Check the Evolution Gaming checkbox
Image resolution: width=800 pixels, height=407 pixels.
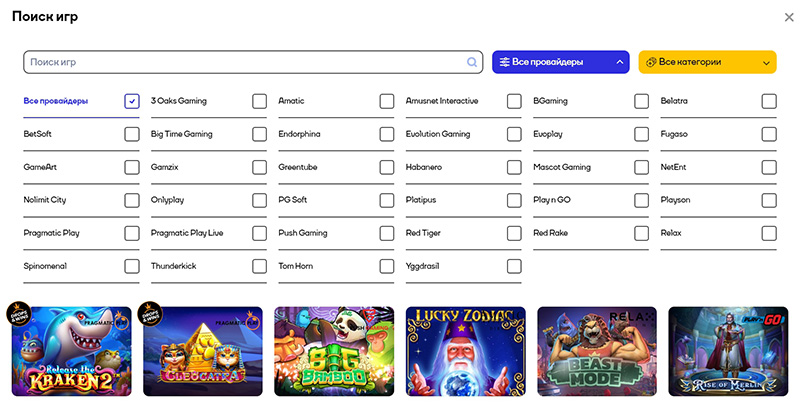(x=514, y=134)
